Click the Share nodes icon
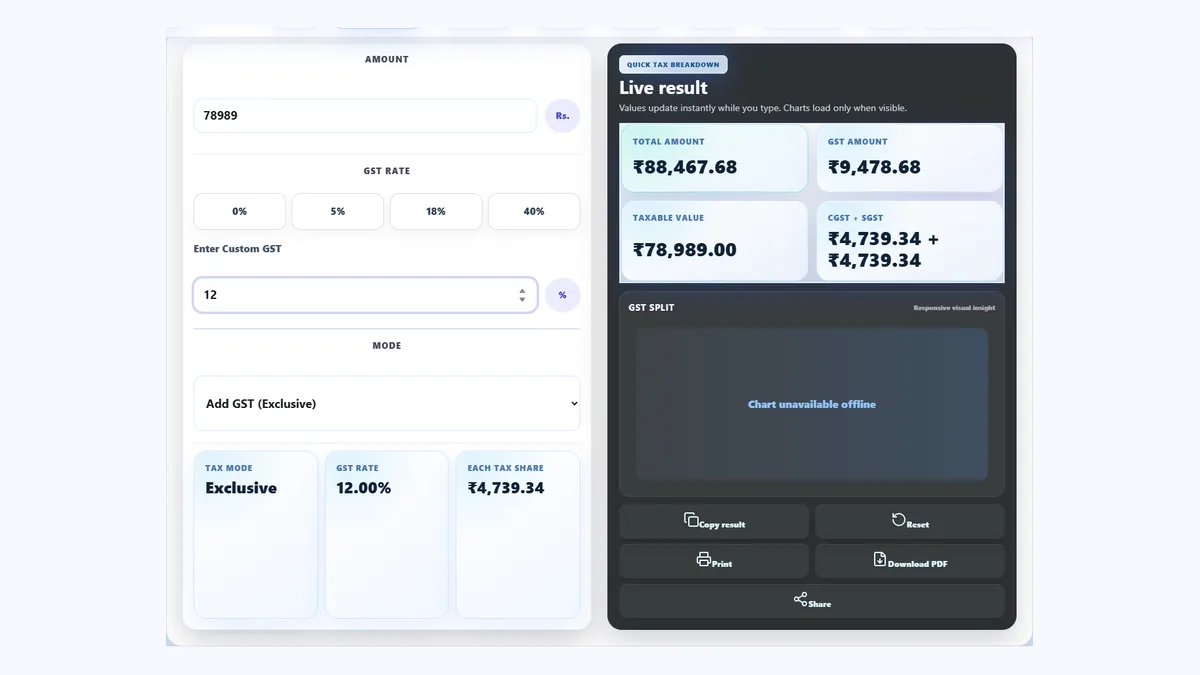This screenshot has width=1200, height=675. [801, 599]
